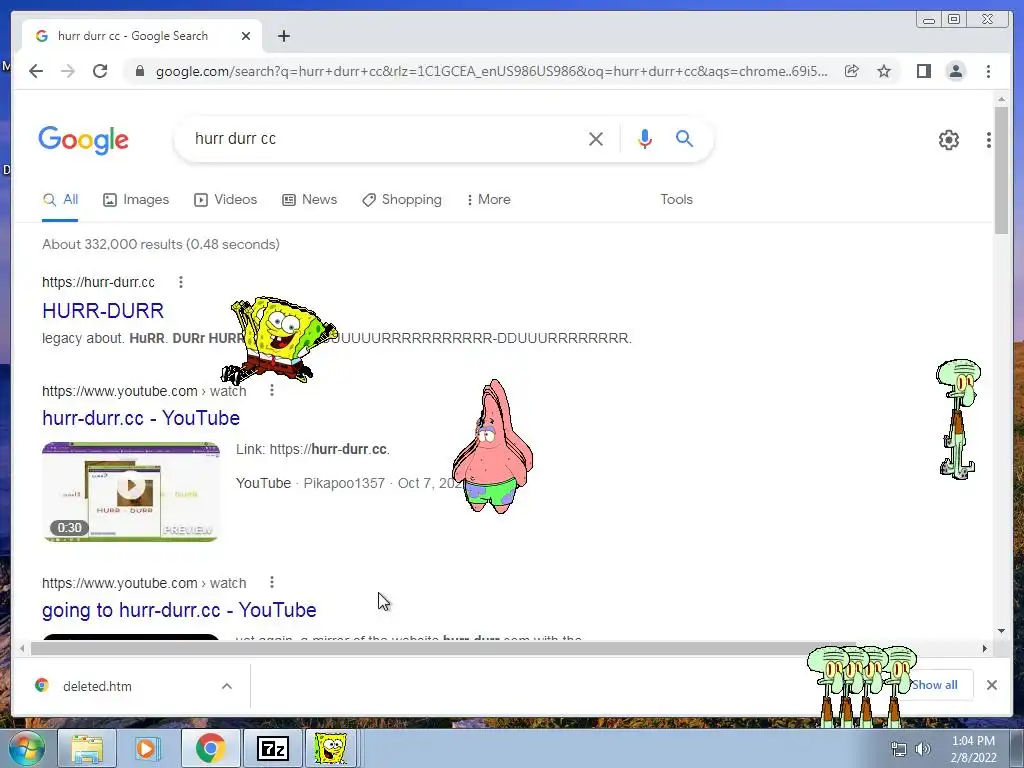Switch to Chrome taskbar button
Image resolution: width=1024 pixels, height=768 pixels.
pyautogui.click(x=210, y=748)
